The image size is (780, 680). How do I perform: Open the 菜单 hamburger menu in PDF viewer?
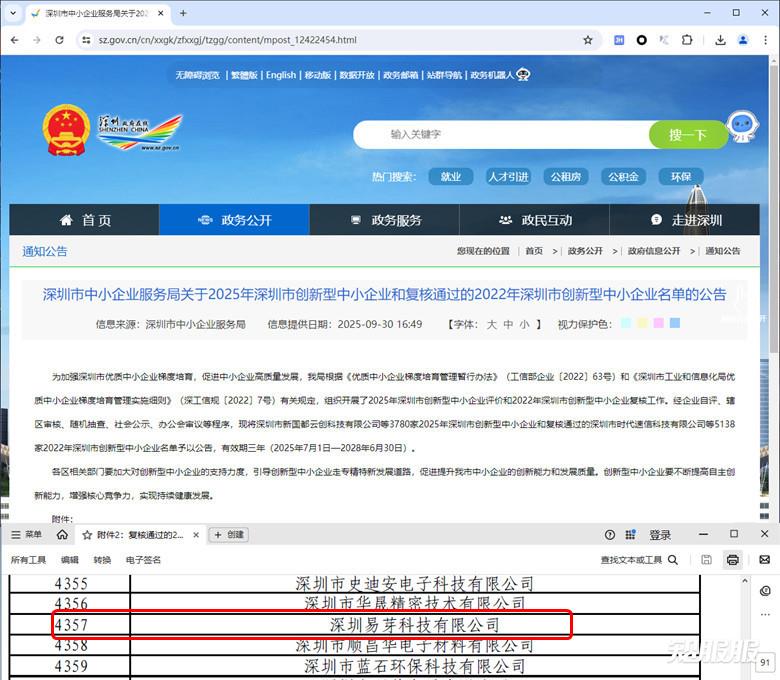point(26,535)
